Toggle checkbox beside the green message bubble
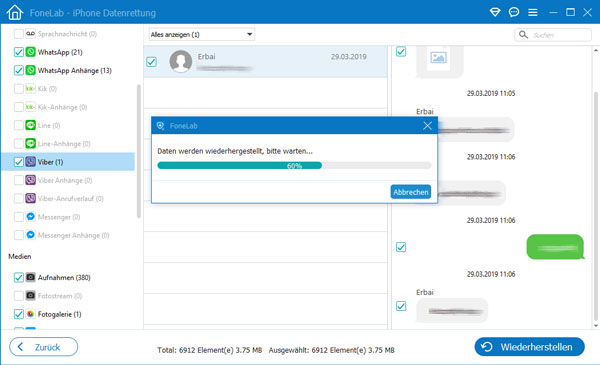 401,247
